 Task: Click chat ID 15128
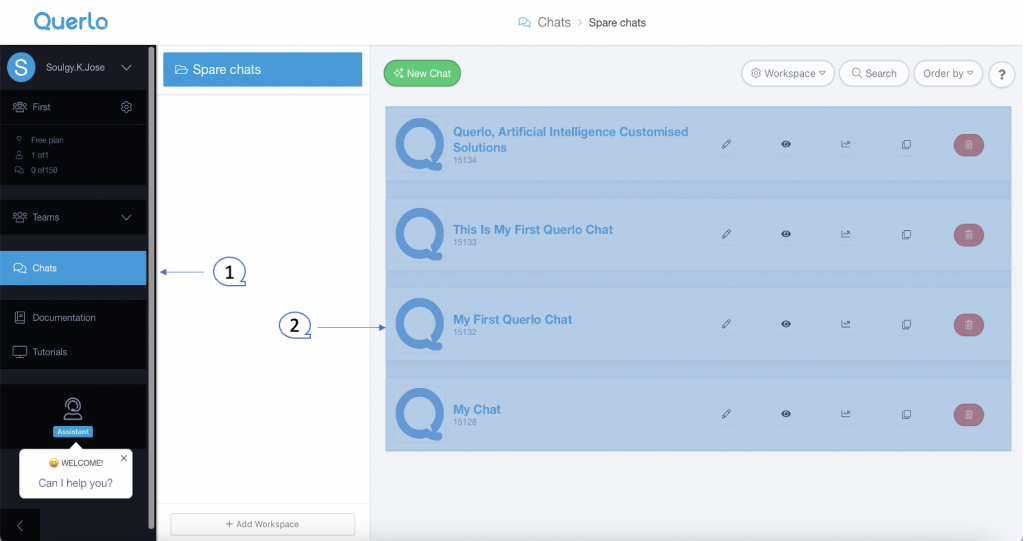465,422
